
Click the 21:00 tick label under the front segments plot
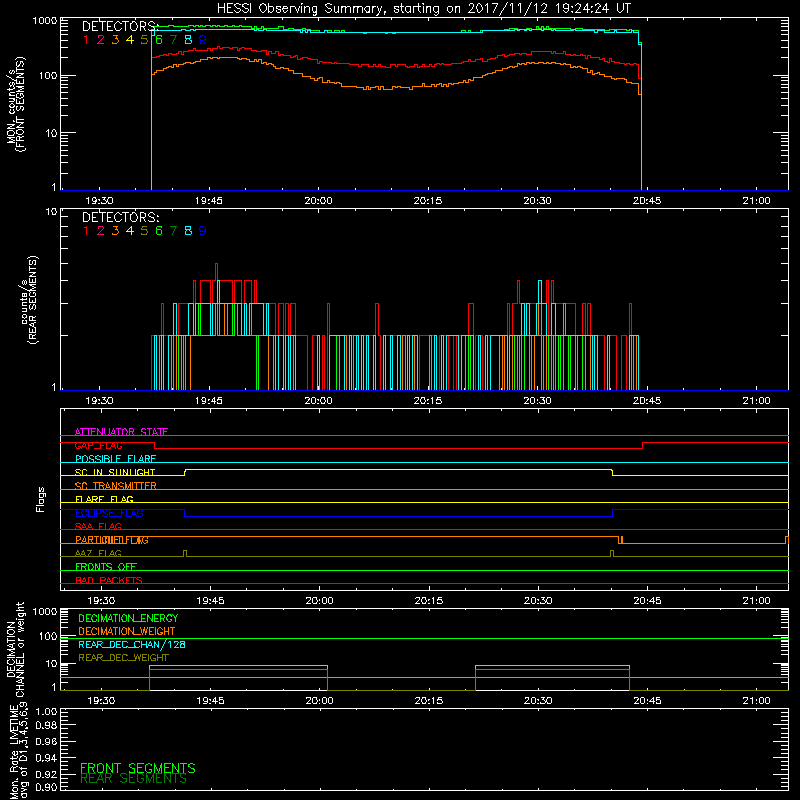point(756,201)
